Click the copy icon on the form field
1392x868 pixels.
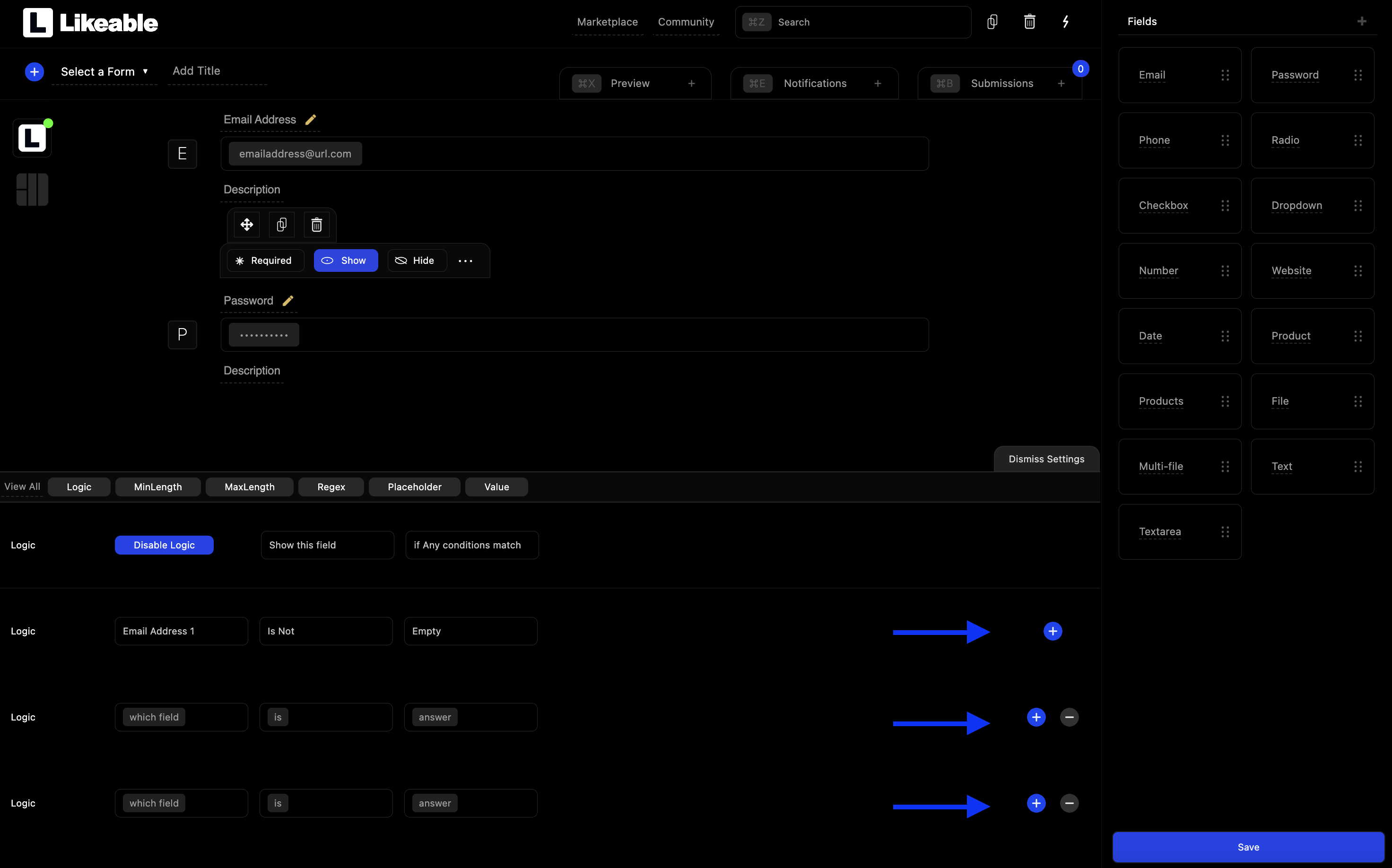(282, 224)
